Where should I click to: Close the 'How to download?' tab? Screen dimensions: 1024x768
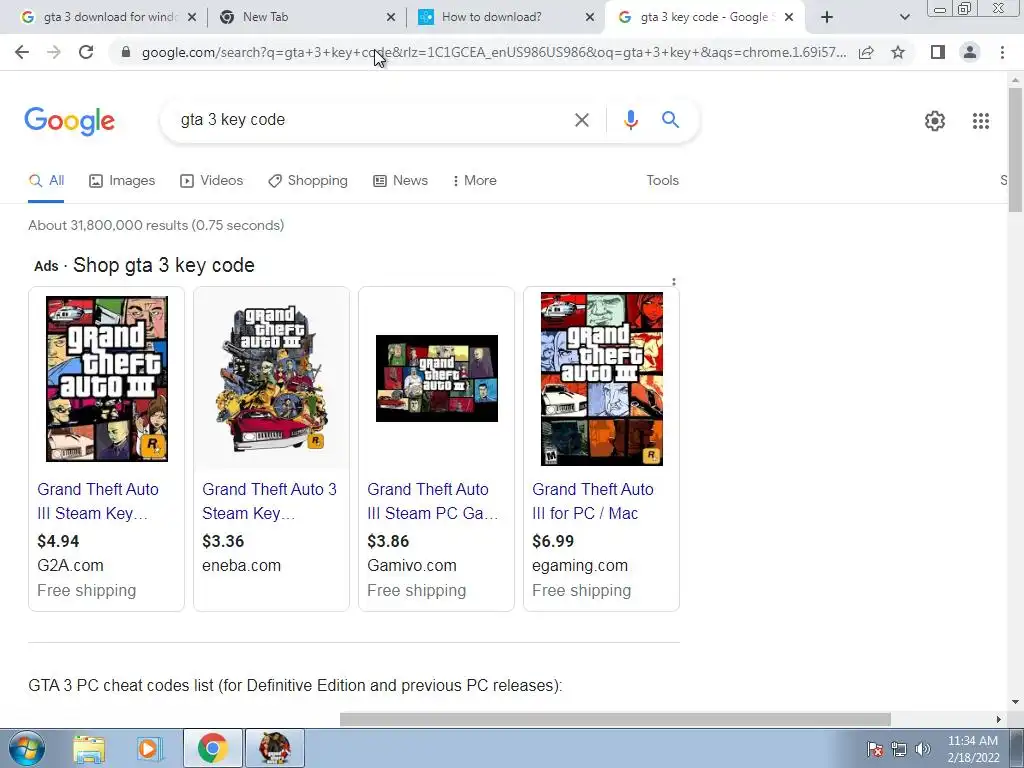[590, 18]
